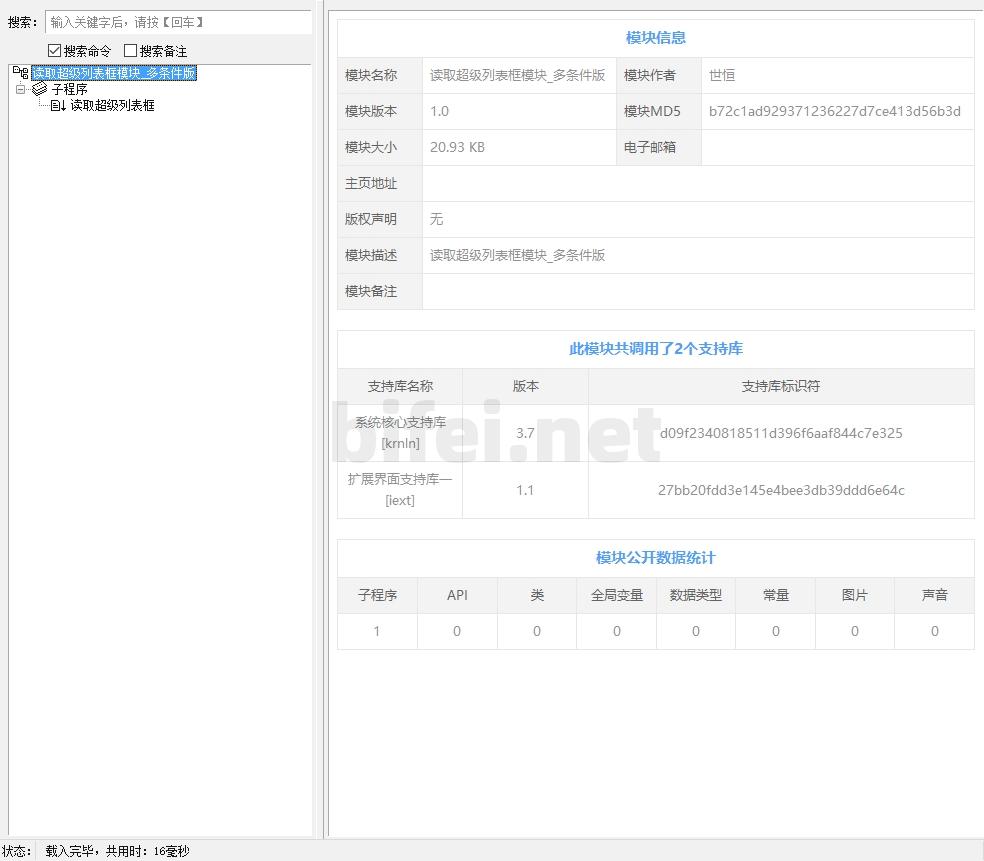
Task: Click the 模块信息 section header
Action: click(x=655, y=38)
